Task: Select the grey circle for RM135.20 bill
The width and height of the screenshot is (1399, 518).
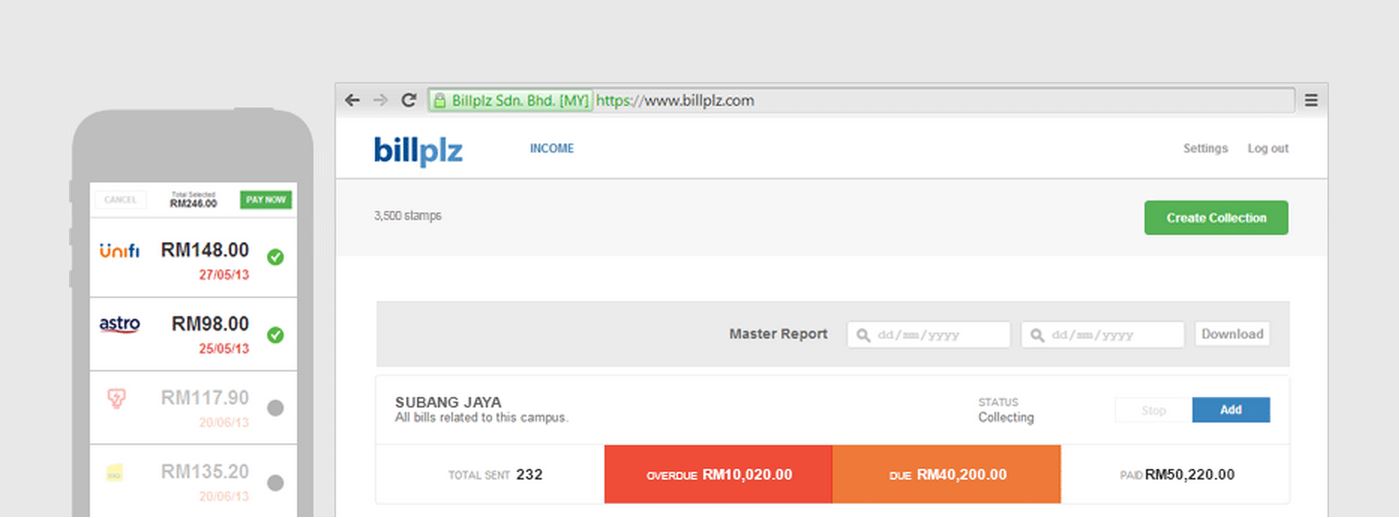Action: (276, 483)
